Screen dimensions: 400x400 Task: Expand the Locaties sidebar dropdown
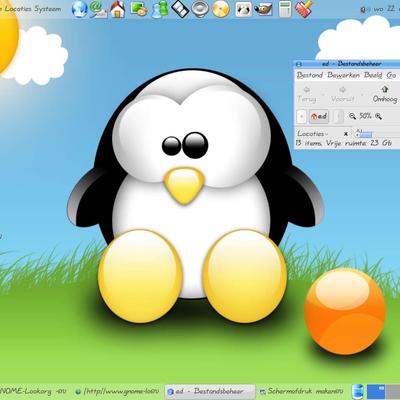(x=313, y=134)
